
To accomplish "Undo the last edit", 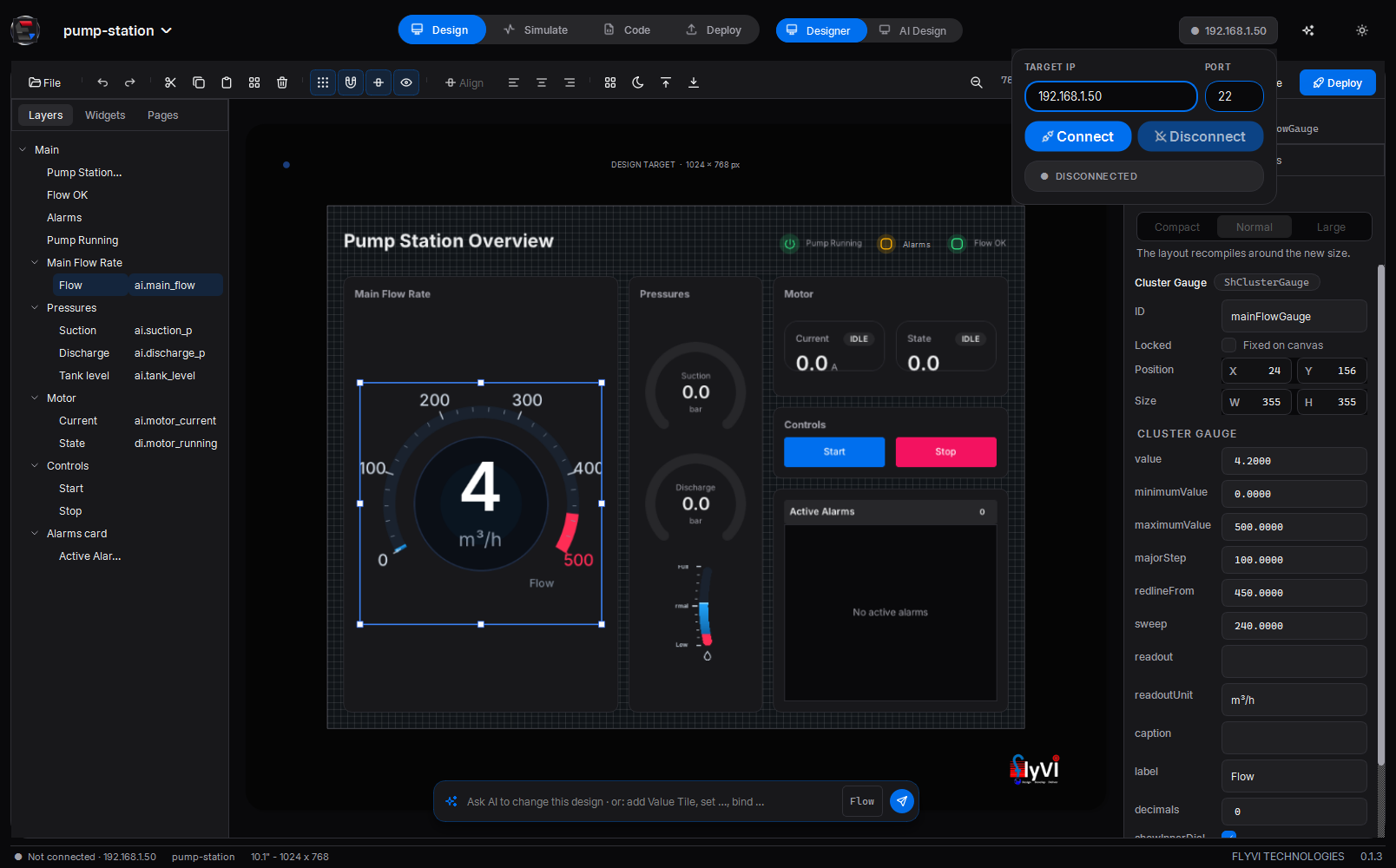I will coord(102,82).
